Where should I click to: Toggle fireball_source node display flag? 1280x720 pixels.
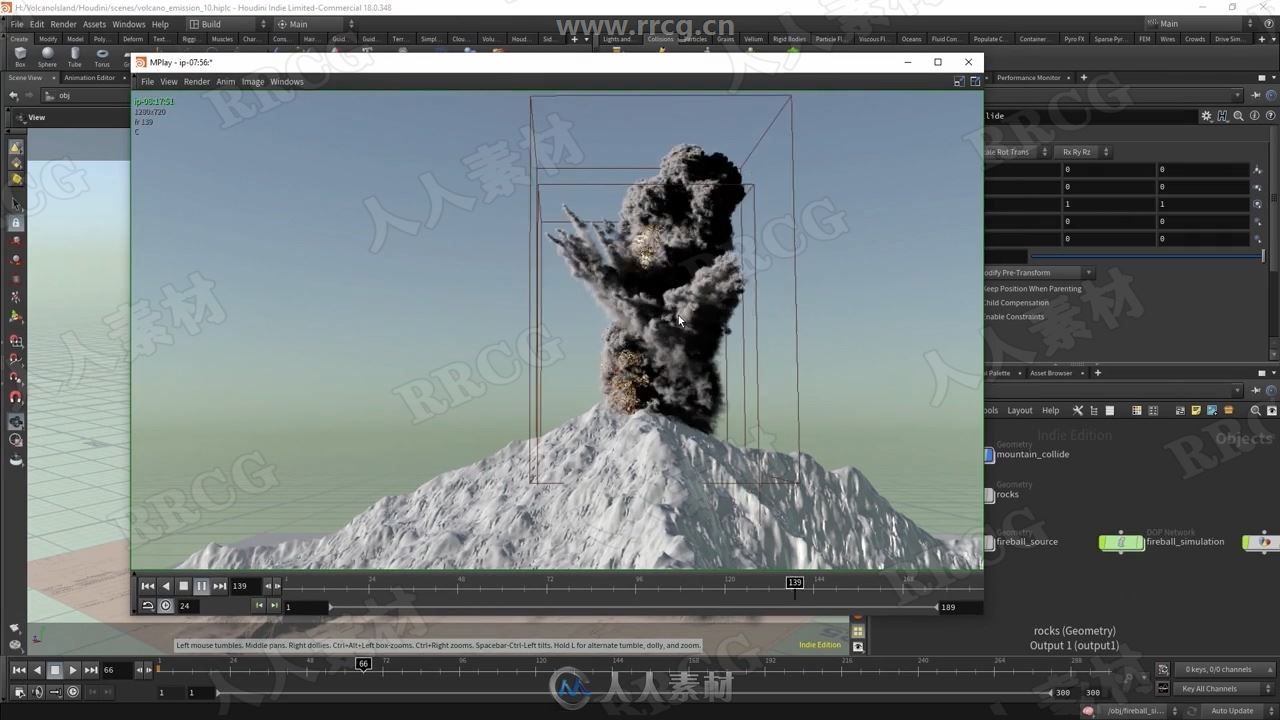click(x=990, y=542)
